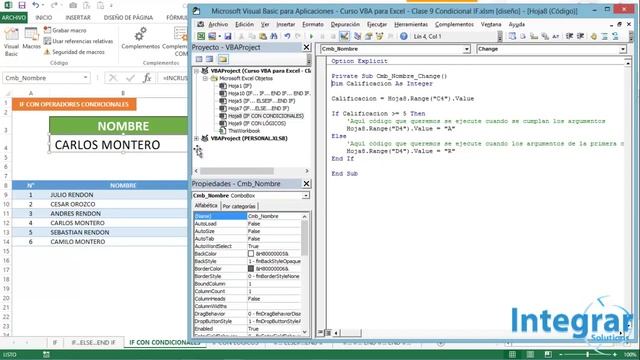The height and width of the screenshot is (360, 640).
Task: Undo using the VBA toolbar arrow
Action: (x=287, y=36)
